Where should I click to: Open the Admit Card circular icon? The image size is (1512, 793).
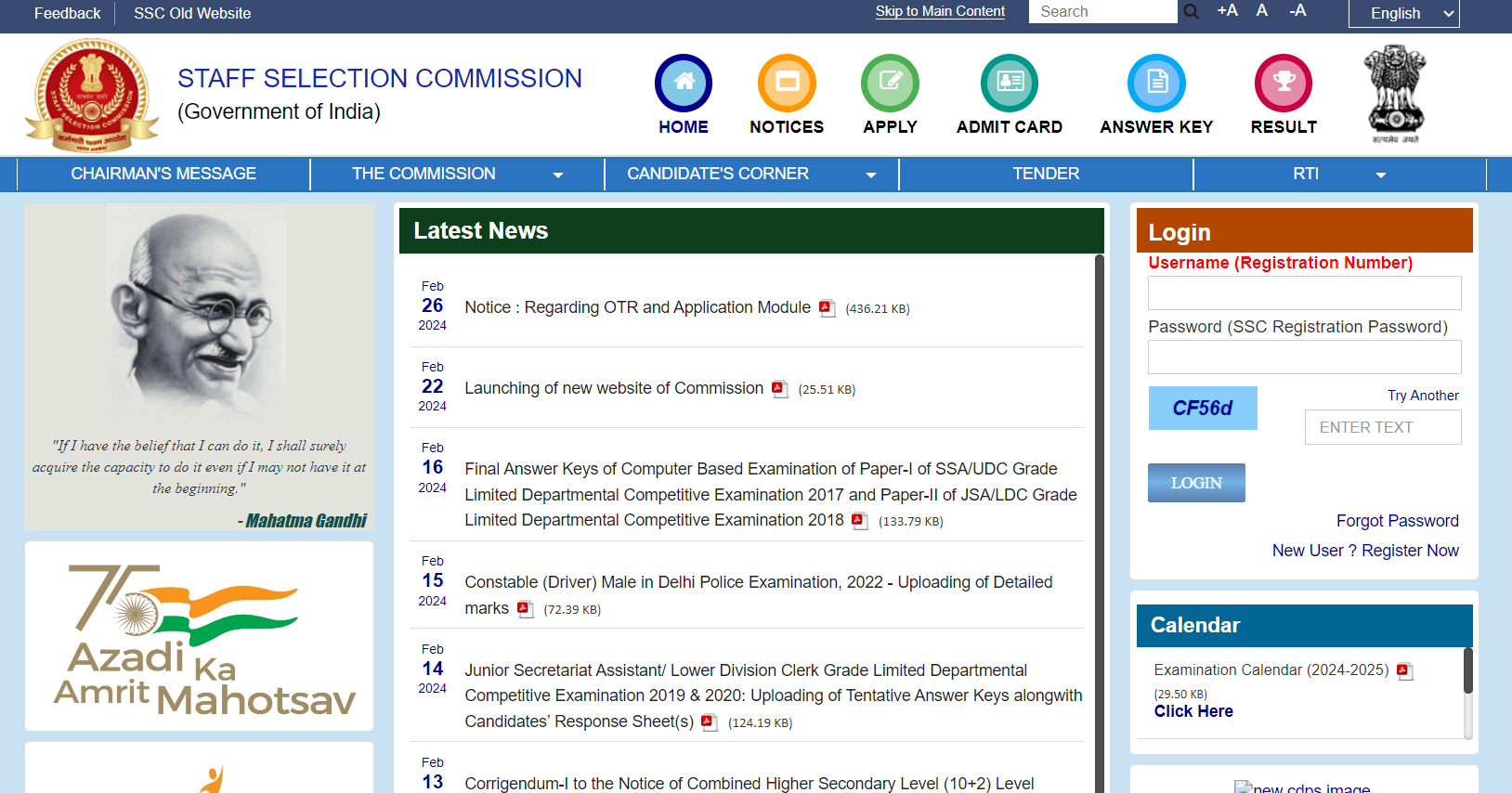click(1010, 83)
